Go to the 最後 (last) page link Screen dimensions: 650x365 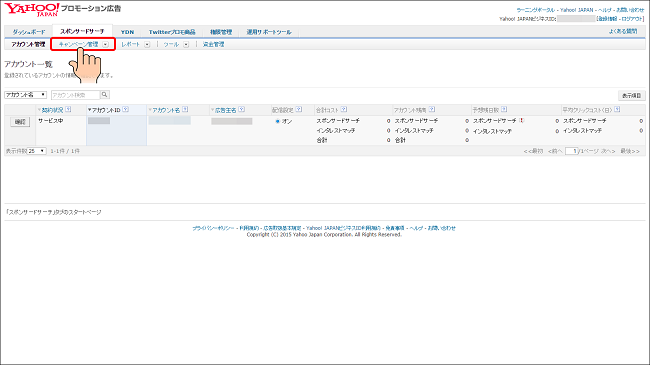[x=630, y=151]
